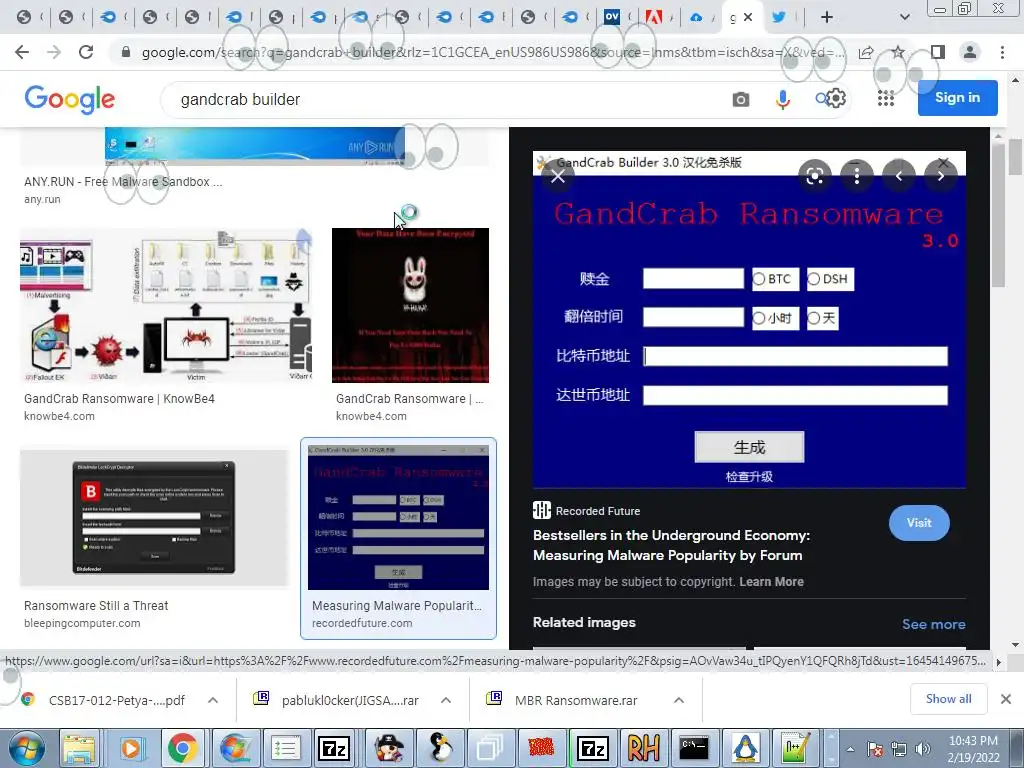Click the volume speaker tray icon
1024x768 pixels.
coord(923,749)
